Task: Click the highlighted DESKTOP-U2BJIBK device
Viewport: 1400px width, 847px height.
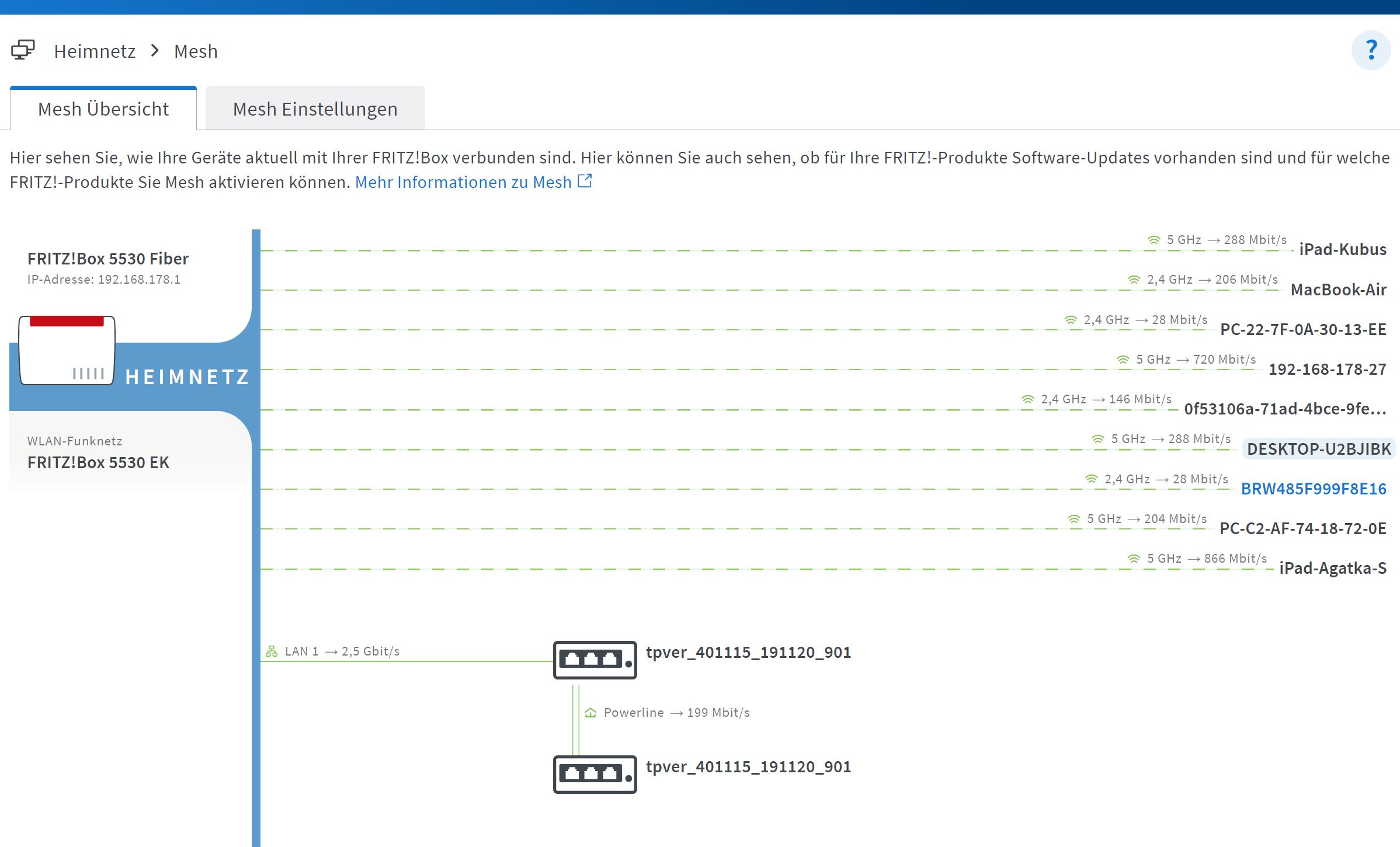Action: pos(1318,449)
